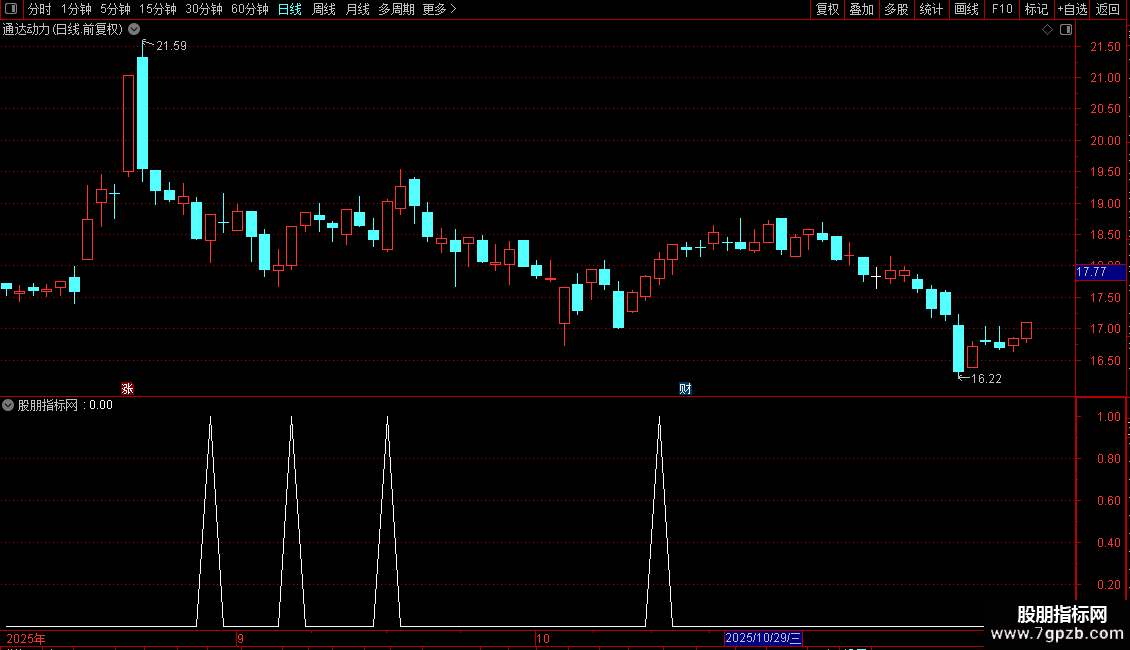Add stock with +自选 button
The image size is (1130, 650).
1072,9
